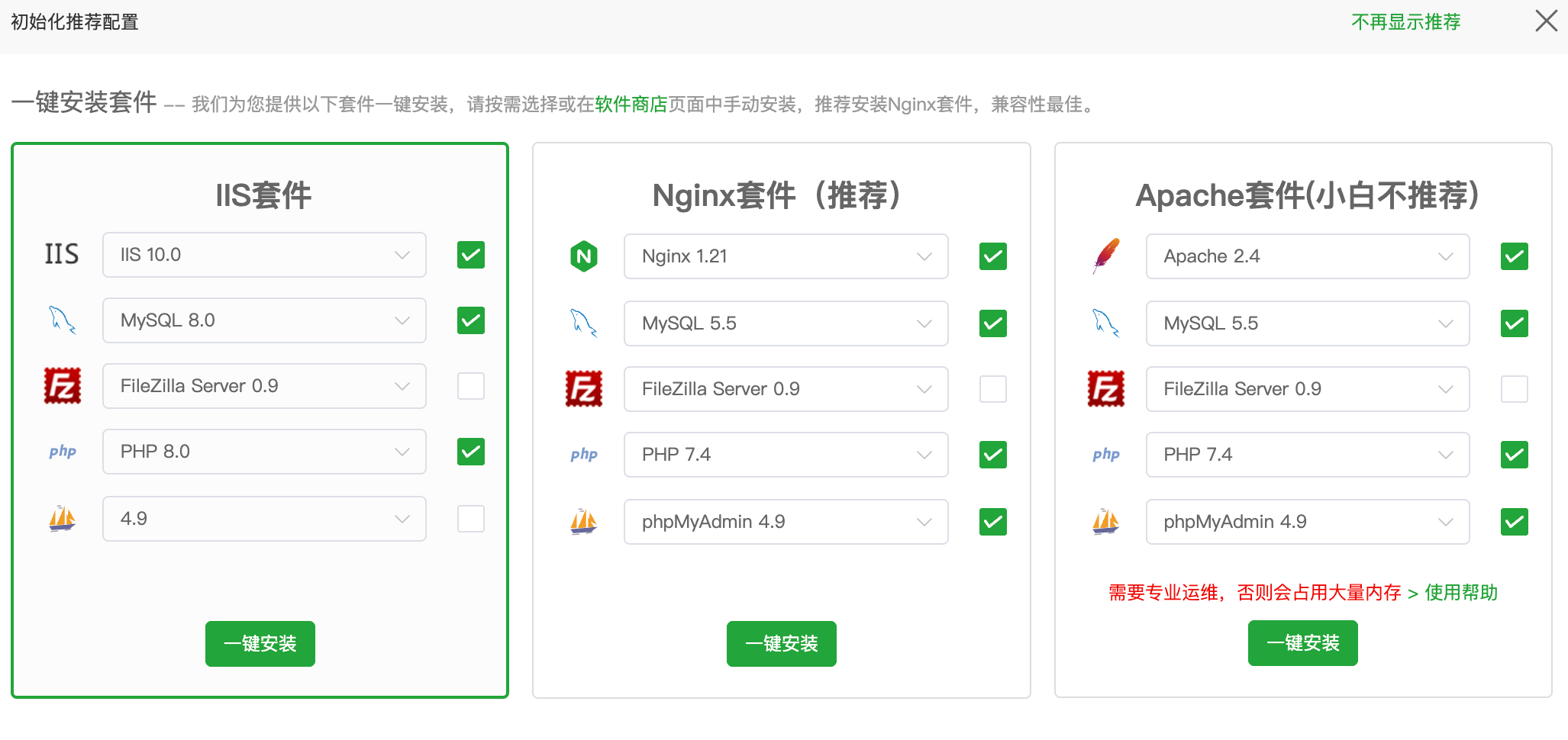Click the FileZilla icon in Apache suite
The height and width of the screenshot is (740, 1568).
tap(1106, 388)
